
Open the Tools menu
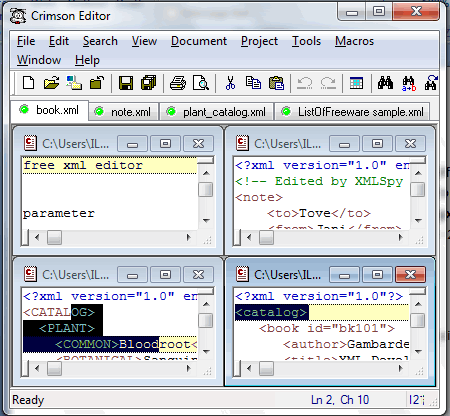[x=306, y=41]
